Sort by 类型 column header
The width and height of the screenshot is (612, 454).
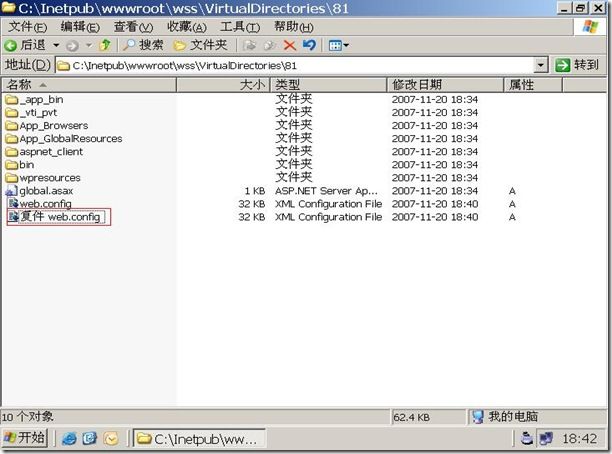pyautogui.click(x=328, y=84)
